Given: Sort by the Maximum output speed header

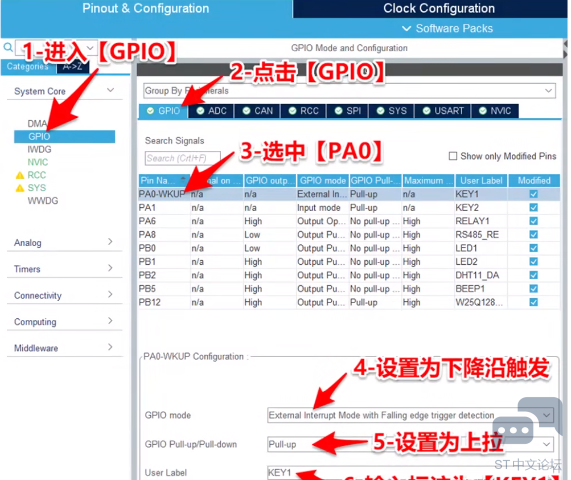Looking at the screenshot, I should tap(428, 181).
